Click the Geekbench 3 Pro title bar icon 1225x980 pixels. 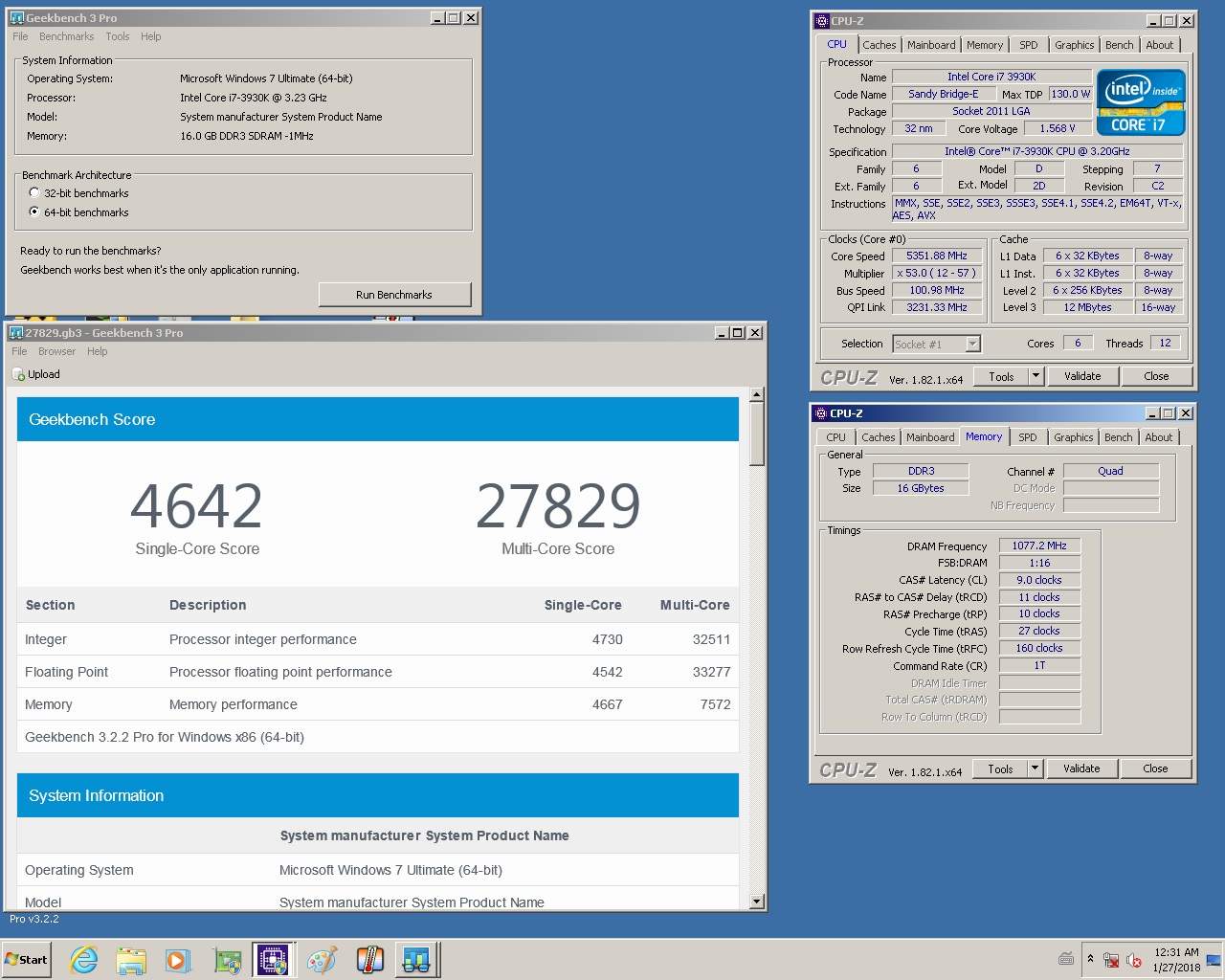pyautogui.click(x=16, y=17)
